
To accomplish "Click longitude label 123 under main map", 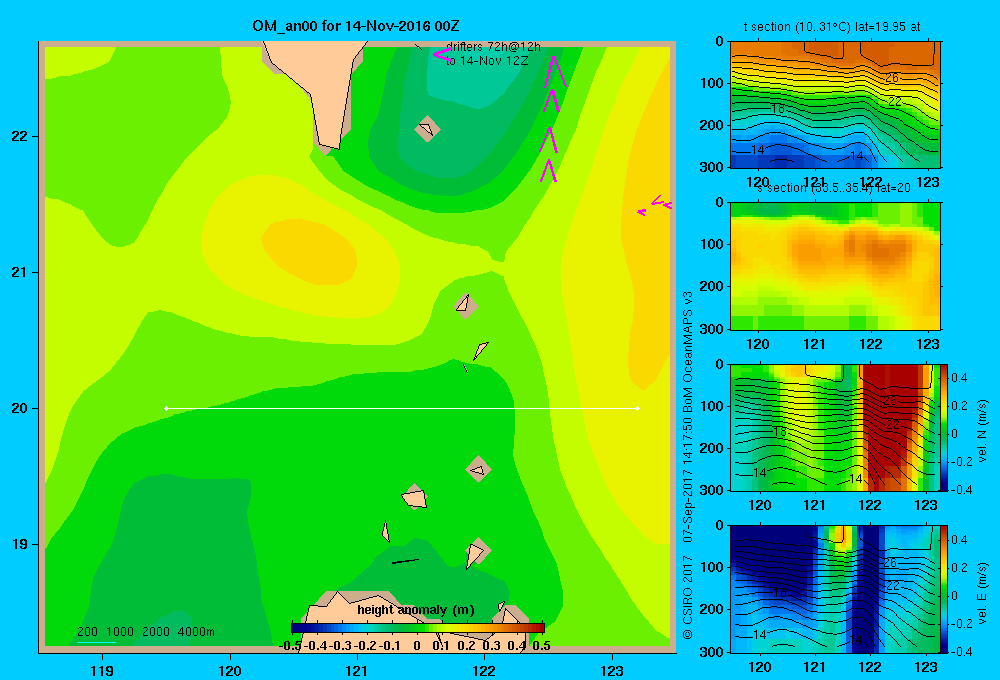I will pos(612,670).
